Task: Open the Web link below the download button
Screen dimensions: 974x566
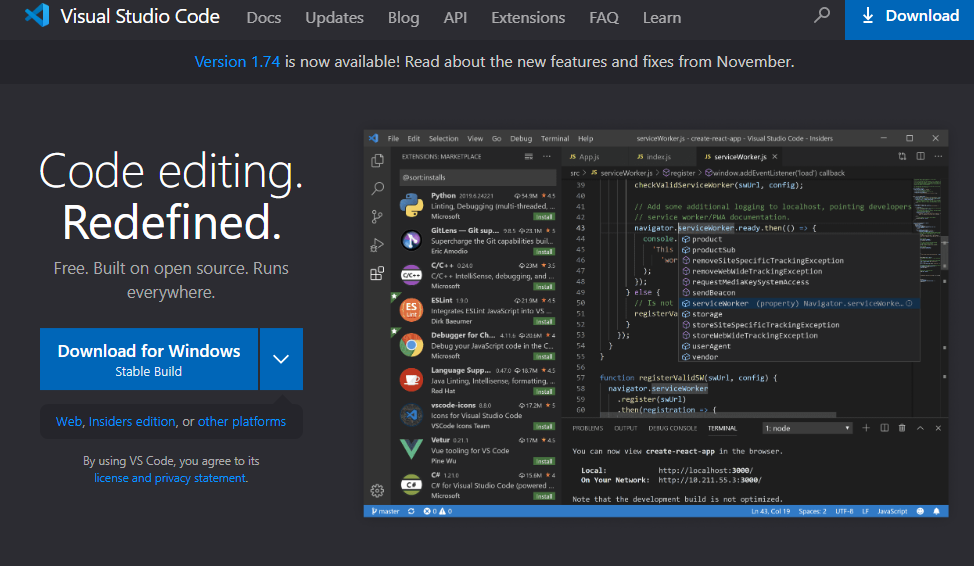Action: pos(68,421)
